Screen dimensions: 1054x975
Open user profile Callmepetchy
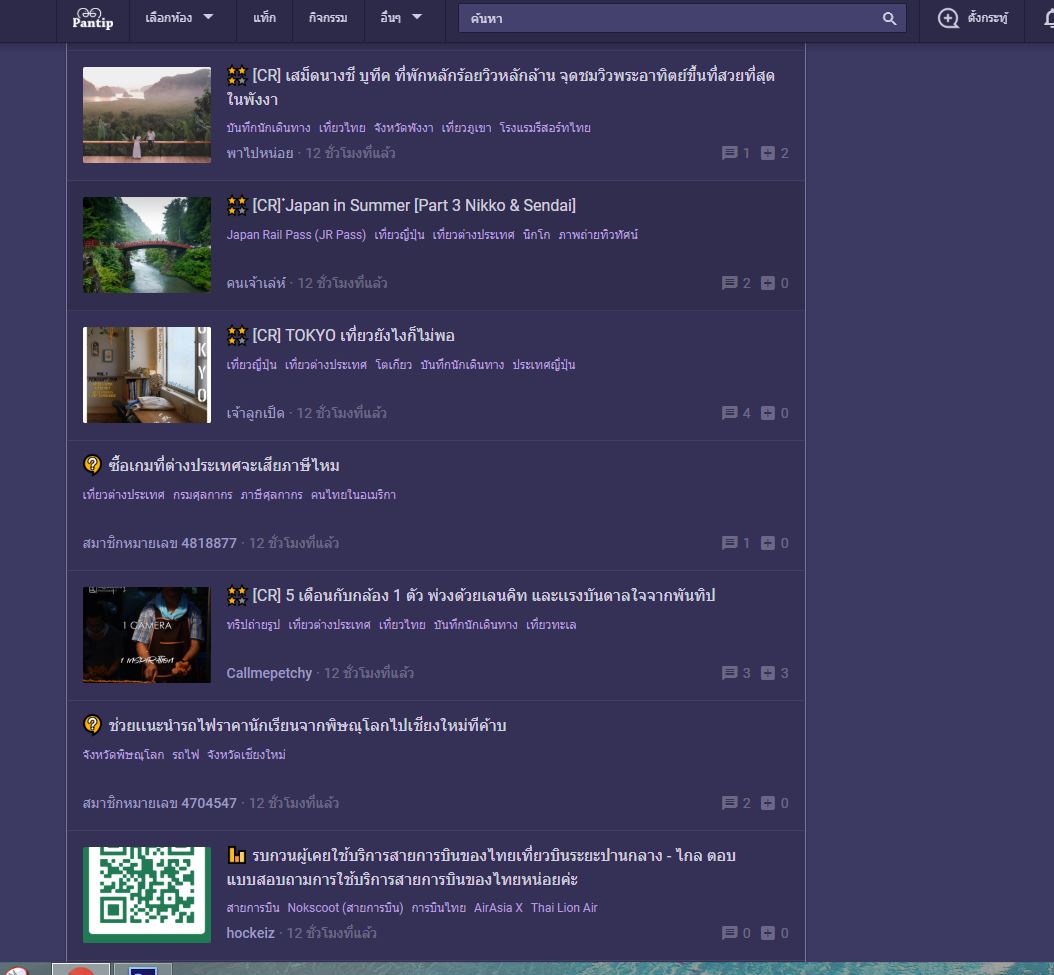tap(269, 673)
